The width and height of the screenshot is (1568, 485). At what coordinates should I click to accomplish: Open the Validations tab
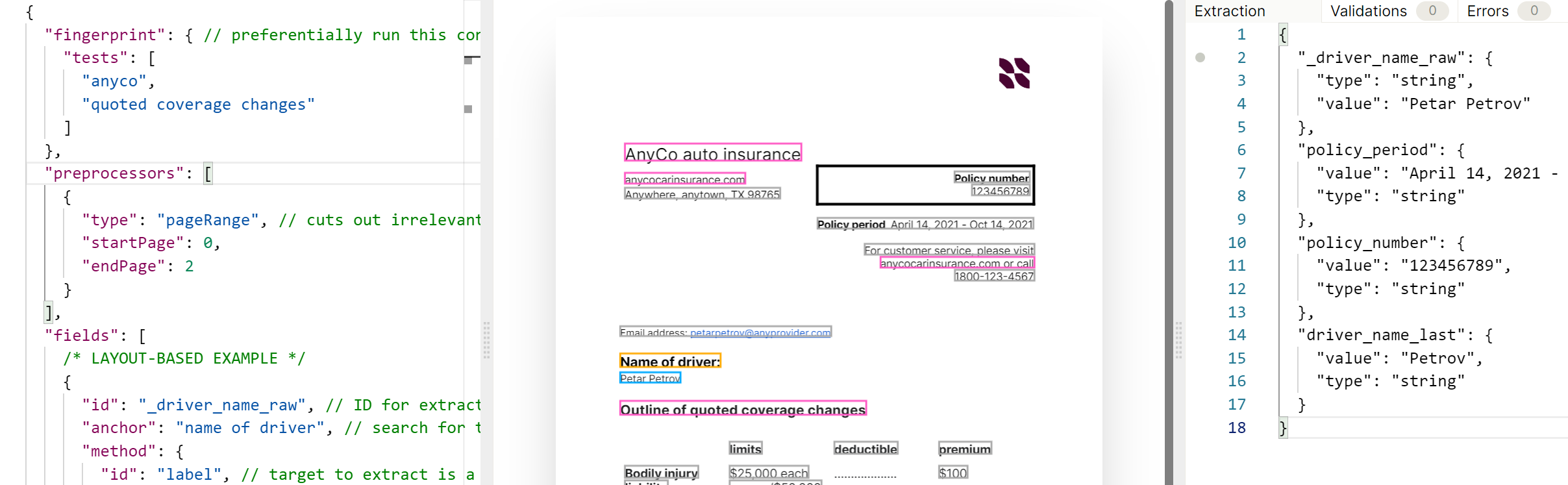(x=1368, y=11)
